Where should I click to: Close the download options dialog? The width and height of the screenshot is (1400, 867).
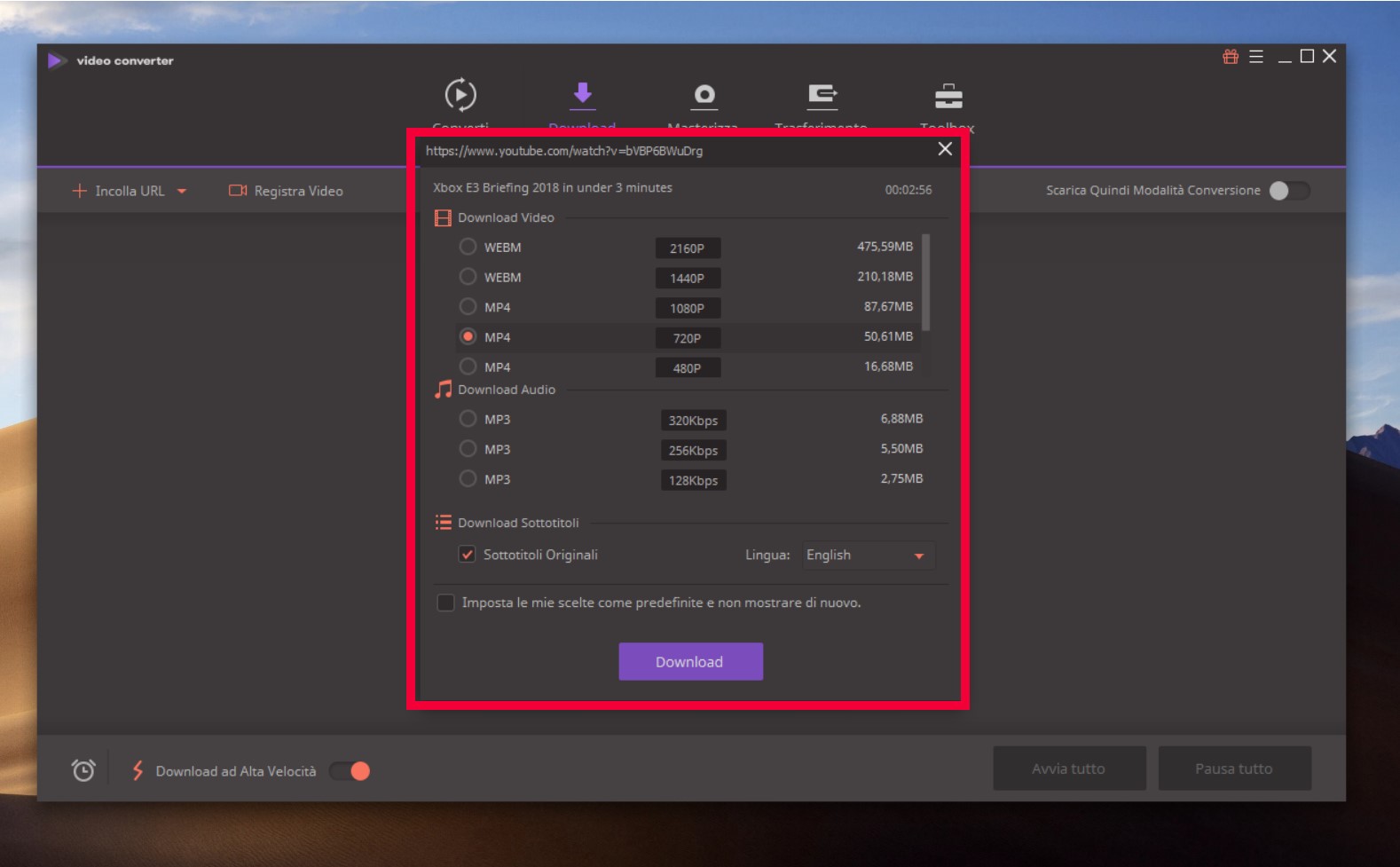(945, 149)
